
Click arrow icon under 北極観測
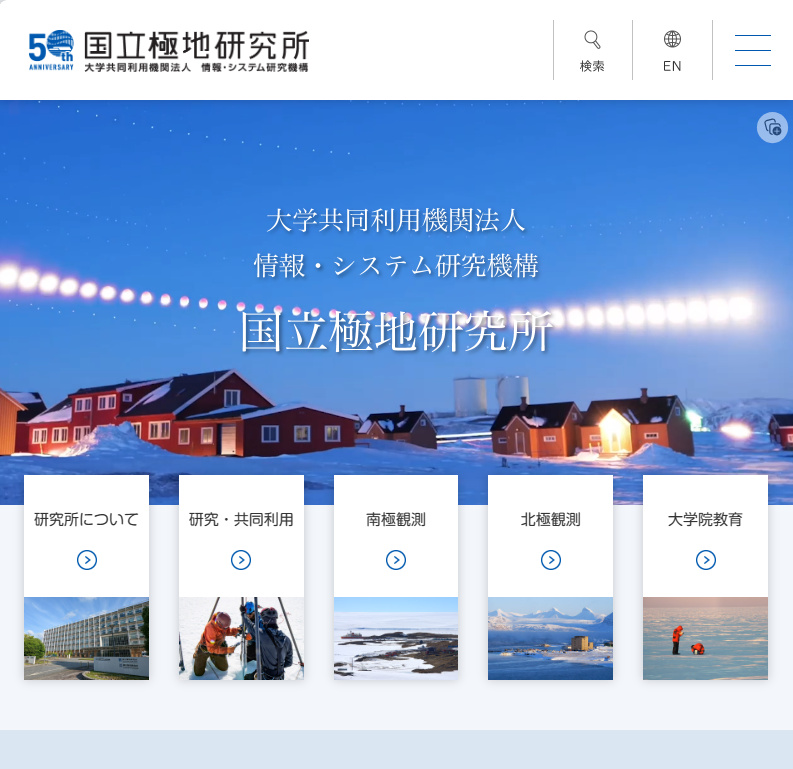click(x=551, y=560)
